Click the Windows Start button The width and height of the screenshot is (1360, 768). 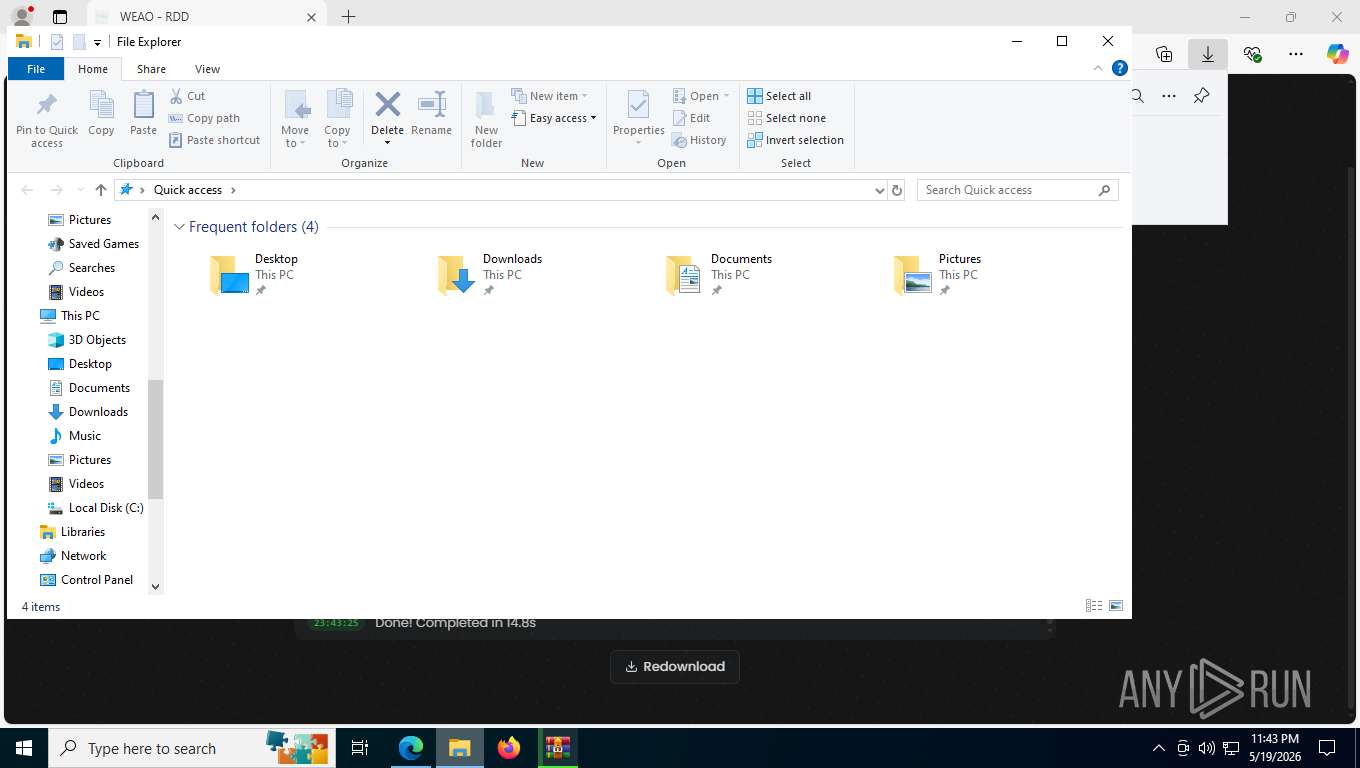click(x=24, y=748)
